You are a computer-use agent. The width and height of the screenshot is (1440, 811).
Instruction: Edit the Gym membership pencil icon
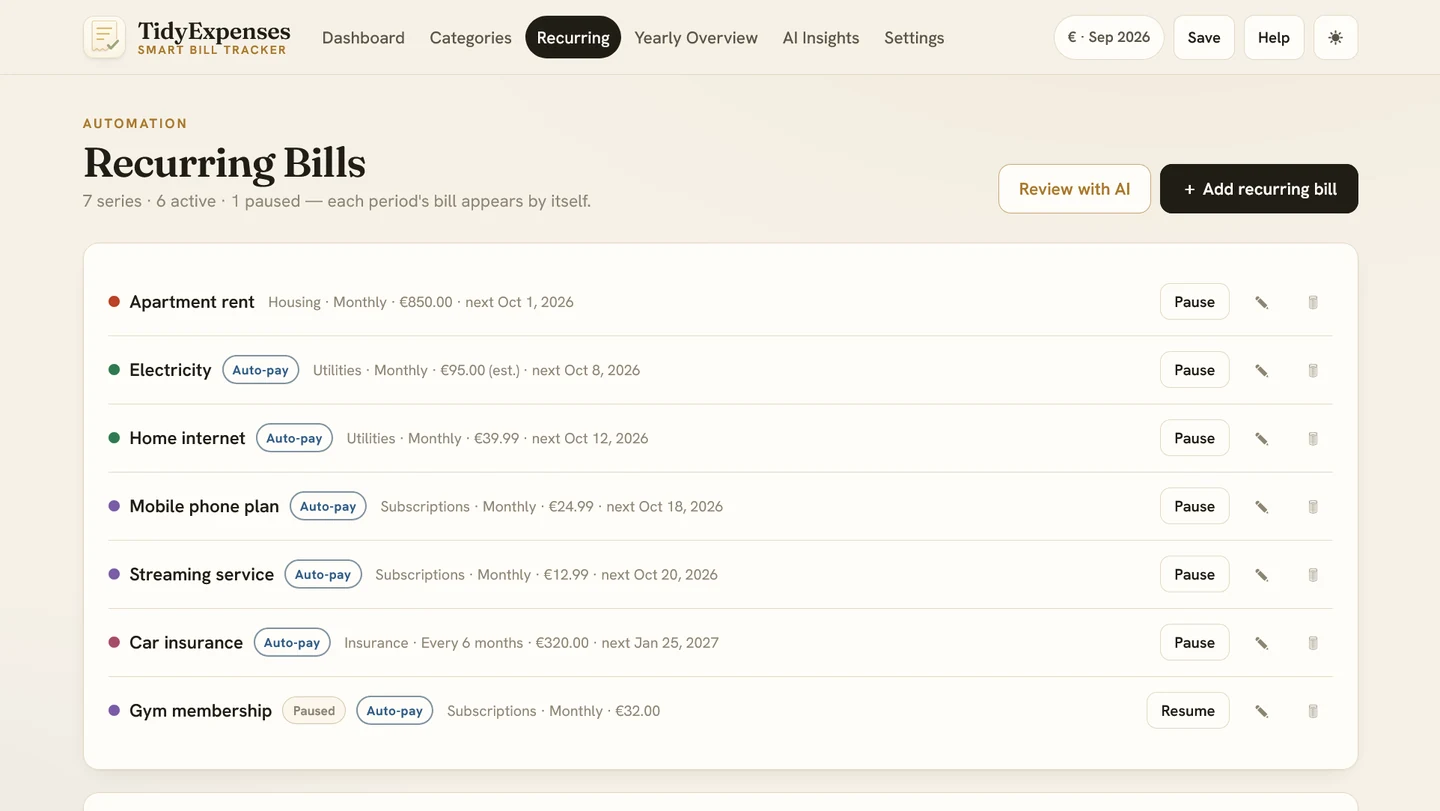tap(1262, 711)
